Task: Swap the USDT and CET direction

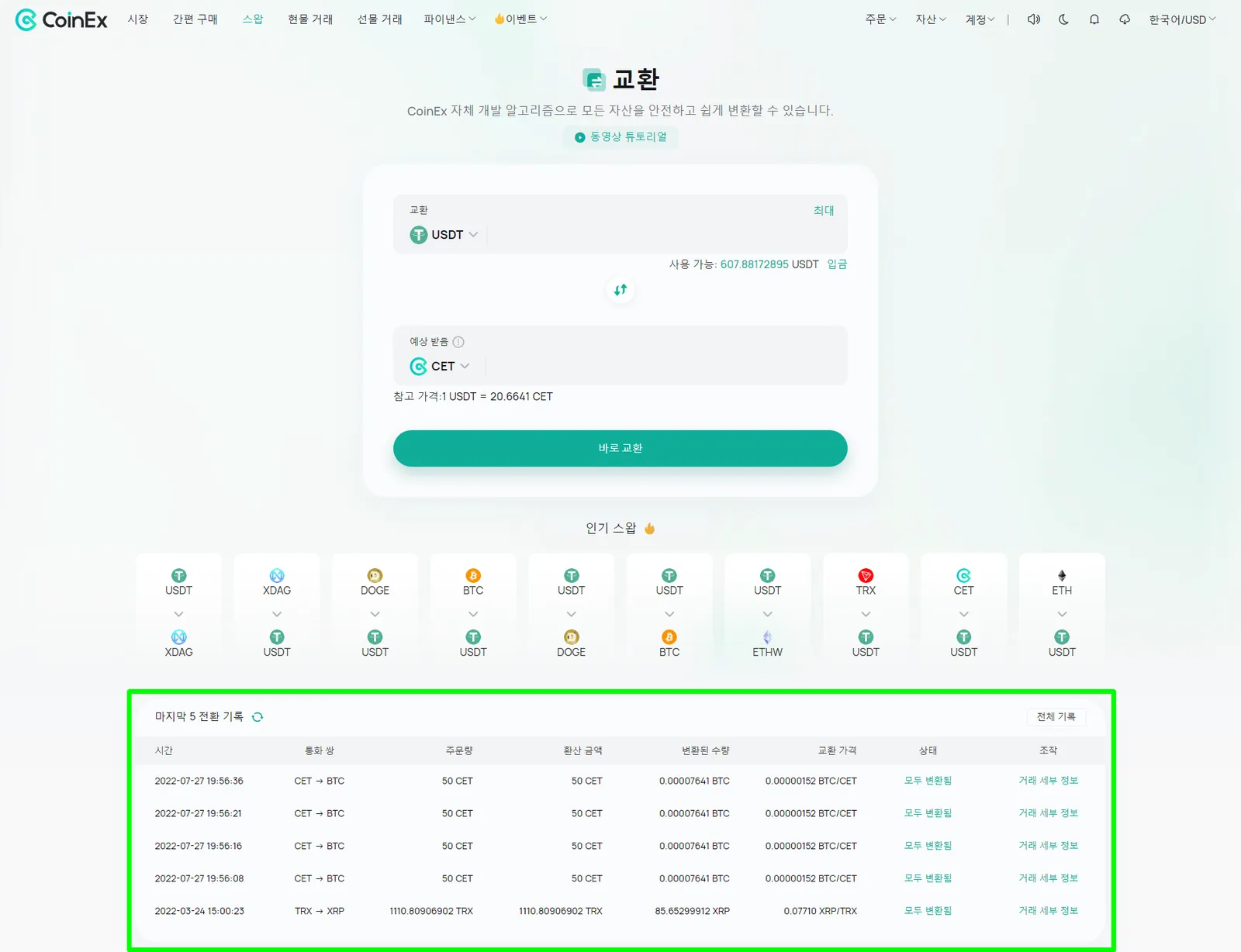Action: click(620, 290)
